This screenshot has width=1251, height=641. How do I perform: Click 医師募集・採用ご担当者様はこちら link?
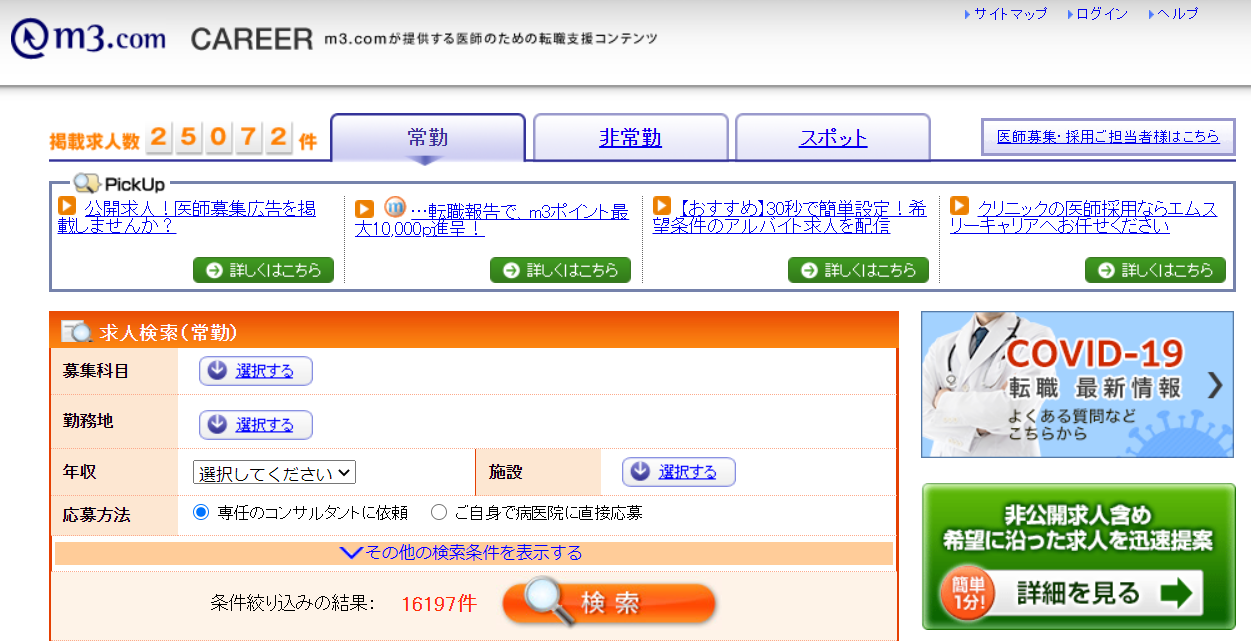click(x=1108, y=137)
